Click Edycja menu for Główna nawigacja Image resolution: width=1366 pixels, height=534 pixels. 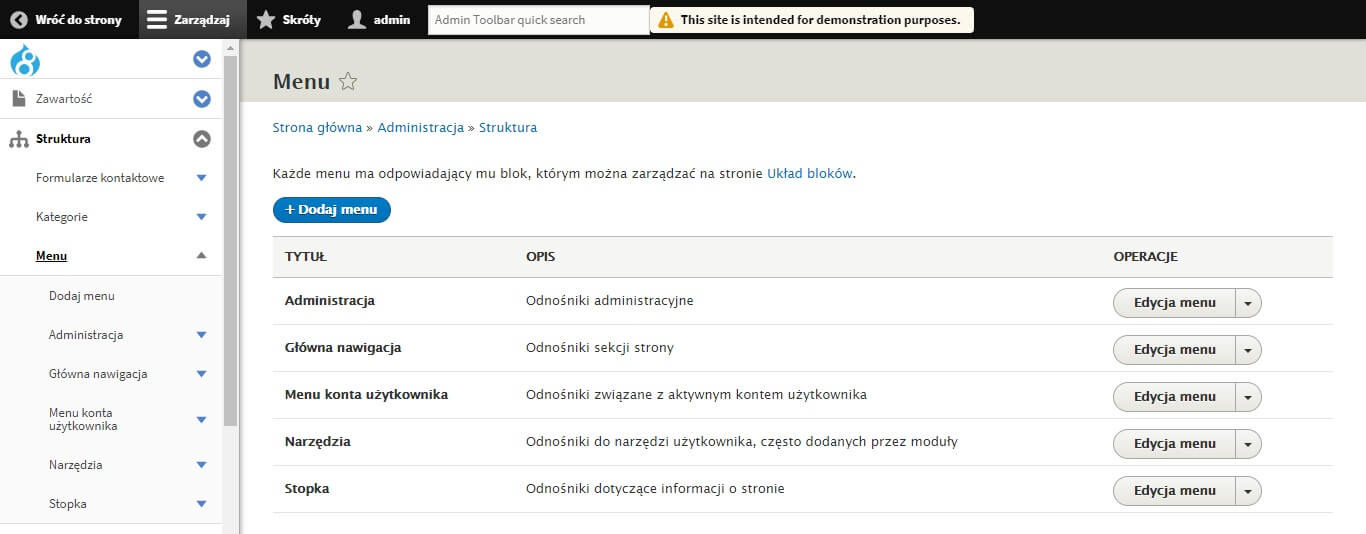click(x=1175, y=350)
